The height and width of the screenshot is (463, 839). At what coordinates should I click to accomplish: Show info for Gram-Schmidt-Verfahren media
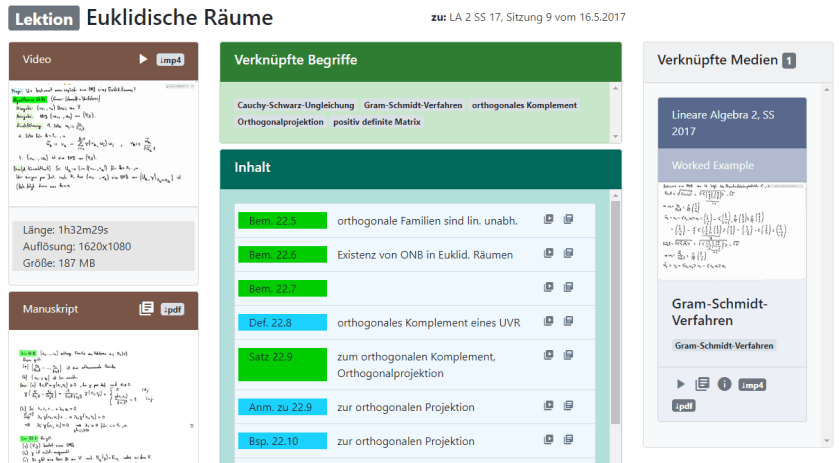point(724,384)
